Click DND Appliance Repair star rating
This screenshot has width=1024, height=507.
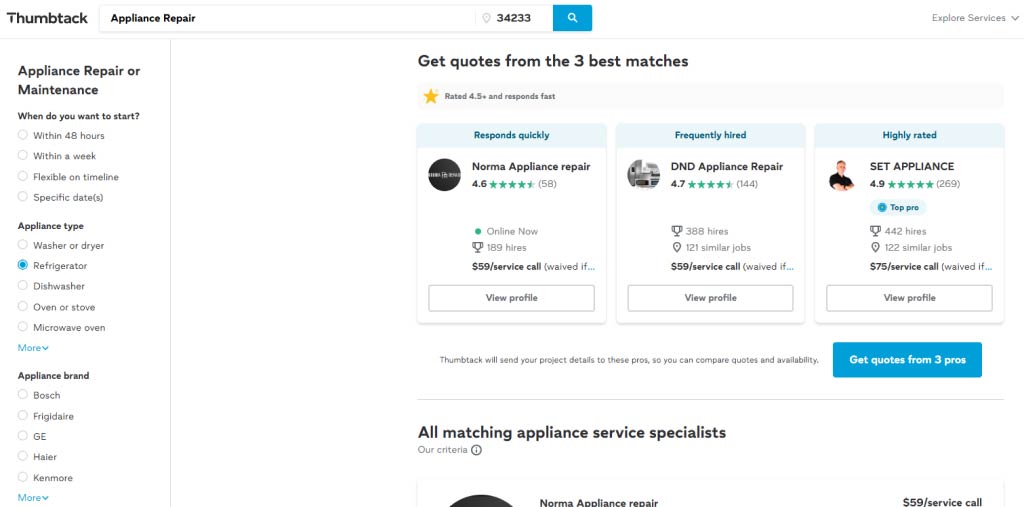tap(711, 184)
